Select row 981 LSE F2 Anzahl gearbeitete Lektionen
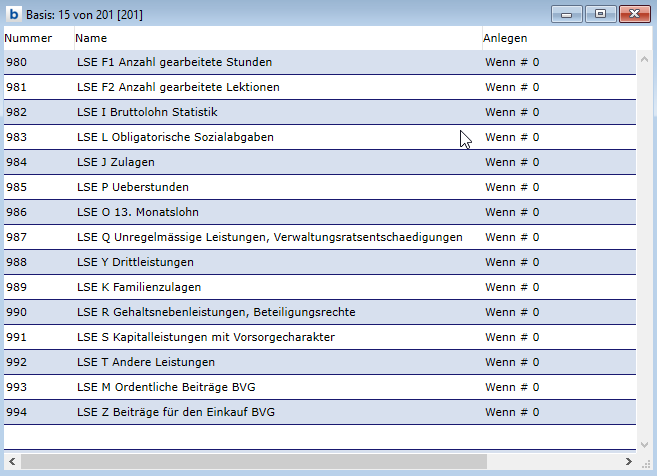657x476 pixels. [x=178, y=87]
